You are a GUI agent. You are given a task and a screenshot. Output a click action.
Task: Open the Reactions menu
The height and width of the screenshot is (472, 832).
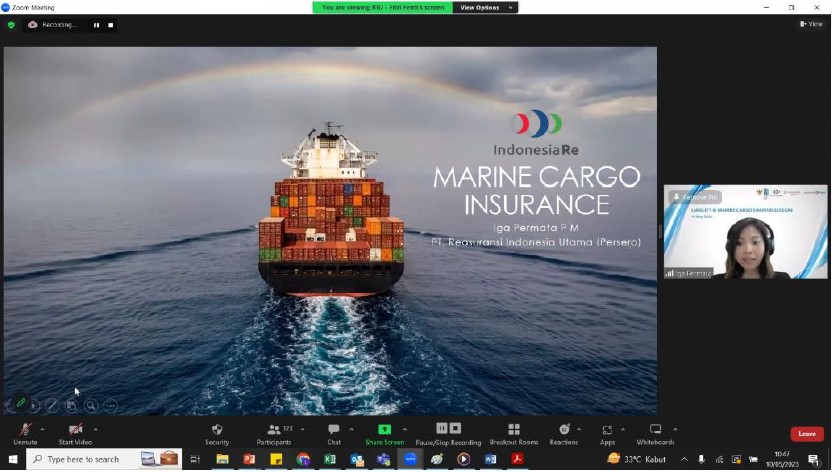point(564,434)
